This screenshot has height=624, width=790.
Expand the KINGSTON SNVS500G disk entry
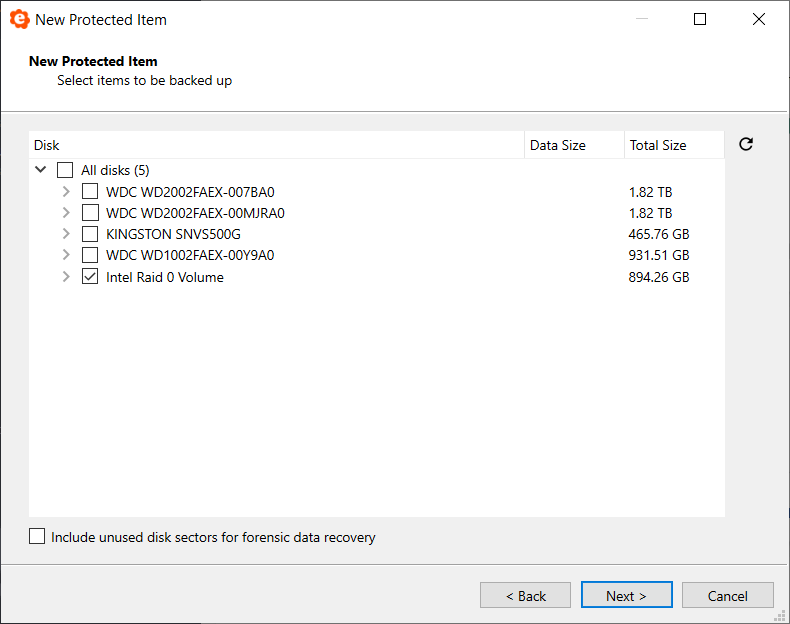66,234
